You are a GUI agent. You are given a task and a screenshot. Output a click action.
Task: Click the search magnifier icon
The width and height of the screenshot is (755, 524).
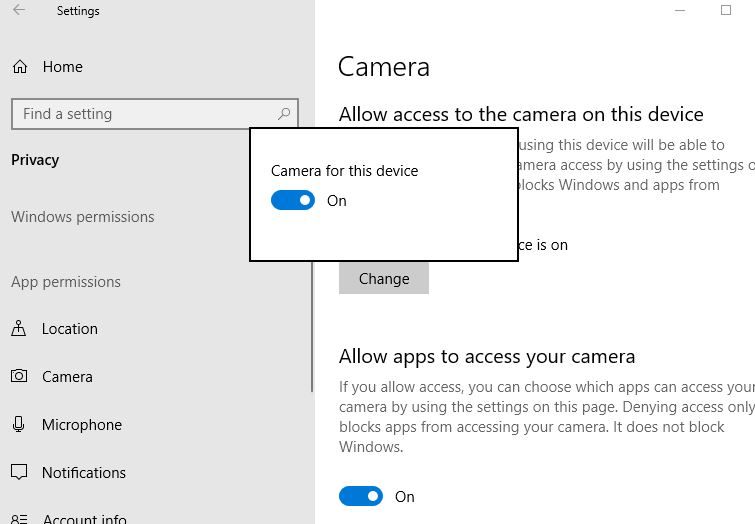coord(284,114)
